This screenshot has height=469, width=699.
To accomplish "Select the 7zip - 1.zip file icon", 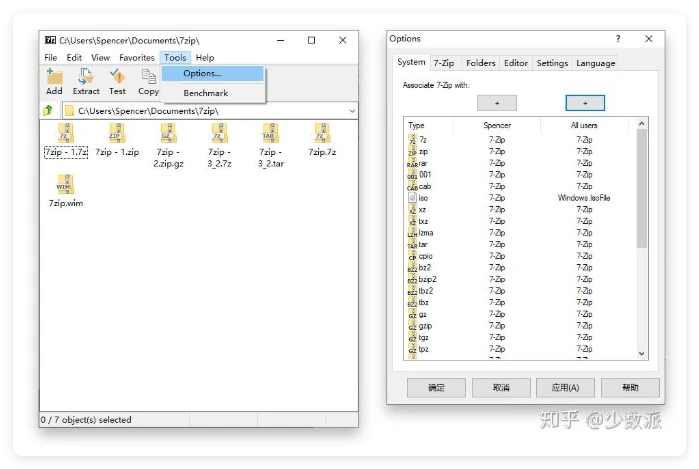I will point(117,134).
